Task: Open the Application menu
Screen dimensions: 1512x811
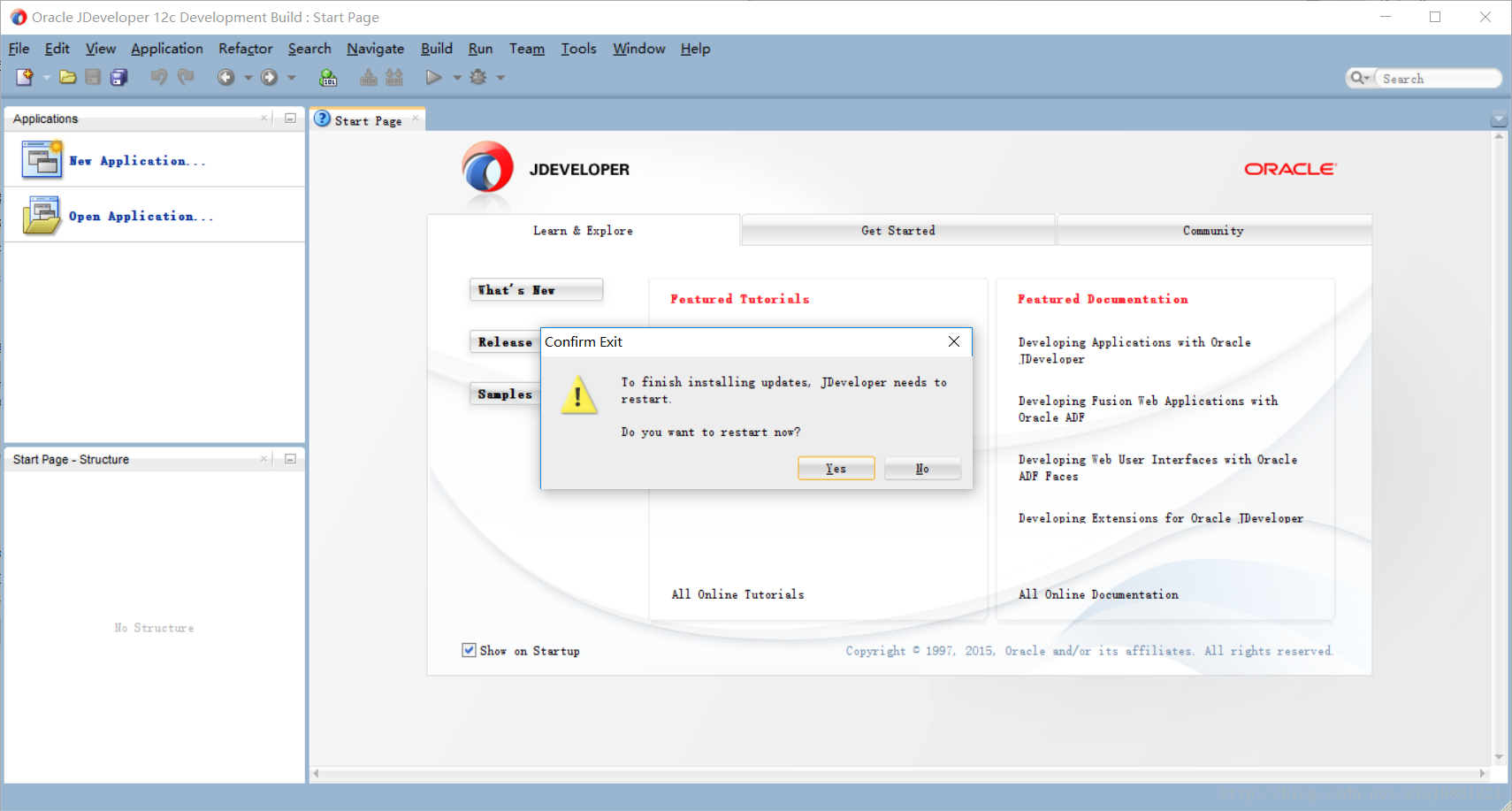Action: pos(167,49)
